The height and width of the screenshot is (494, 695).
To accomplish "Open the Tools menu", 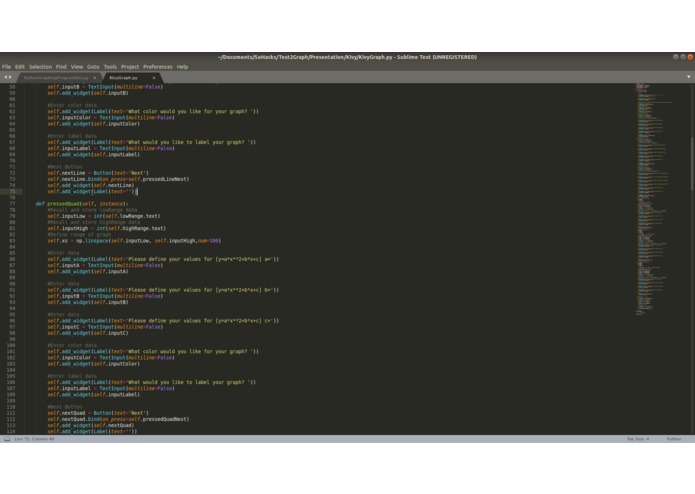I will tap(110, 67).
